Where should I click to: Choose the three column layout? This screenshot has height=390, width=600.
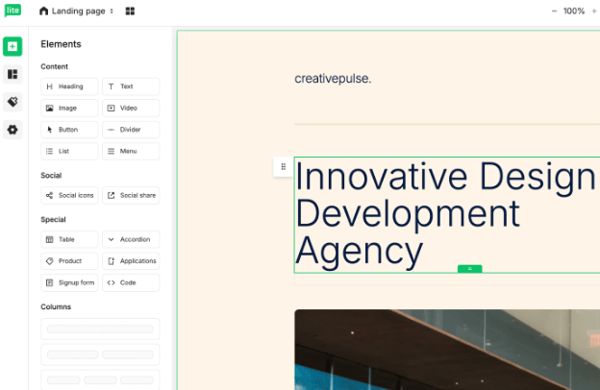[x=100, y=380]
